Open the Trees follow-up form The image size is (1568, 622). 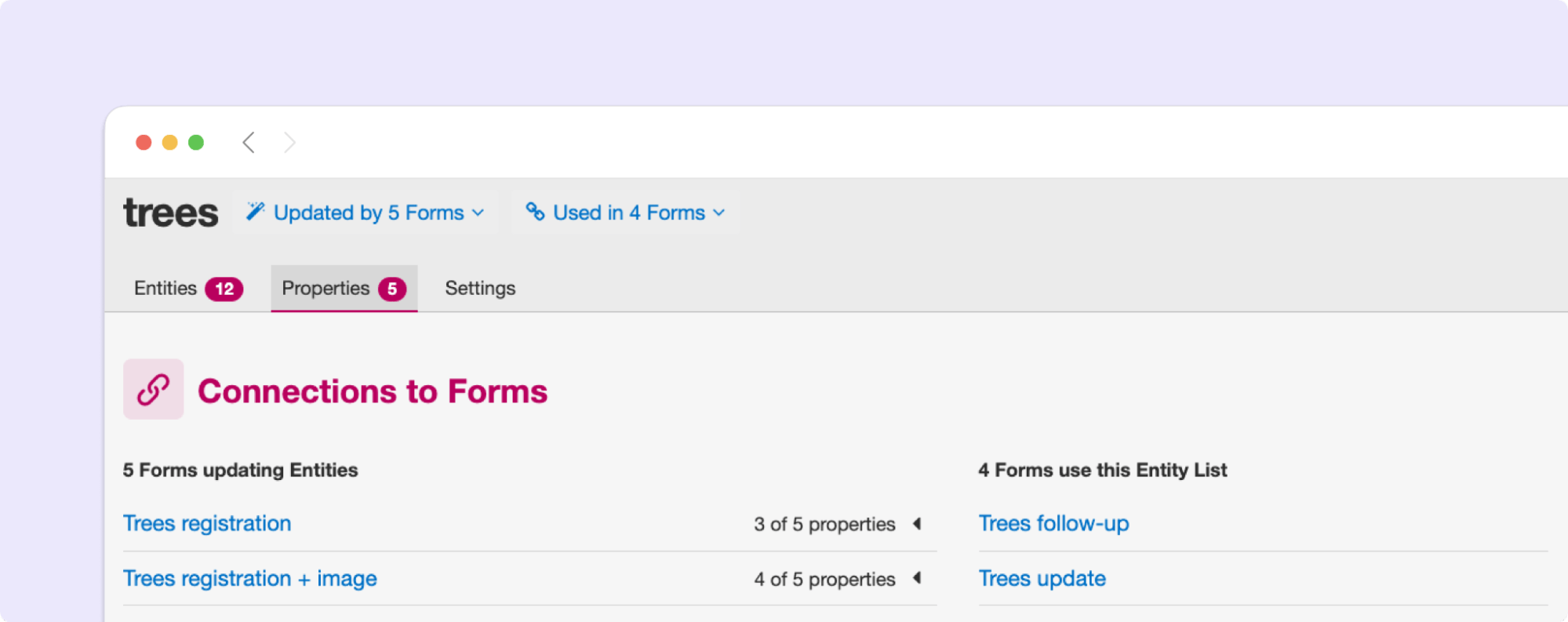pyautogui.click(x=1053, y=523)
